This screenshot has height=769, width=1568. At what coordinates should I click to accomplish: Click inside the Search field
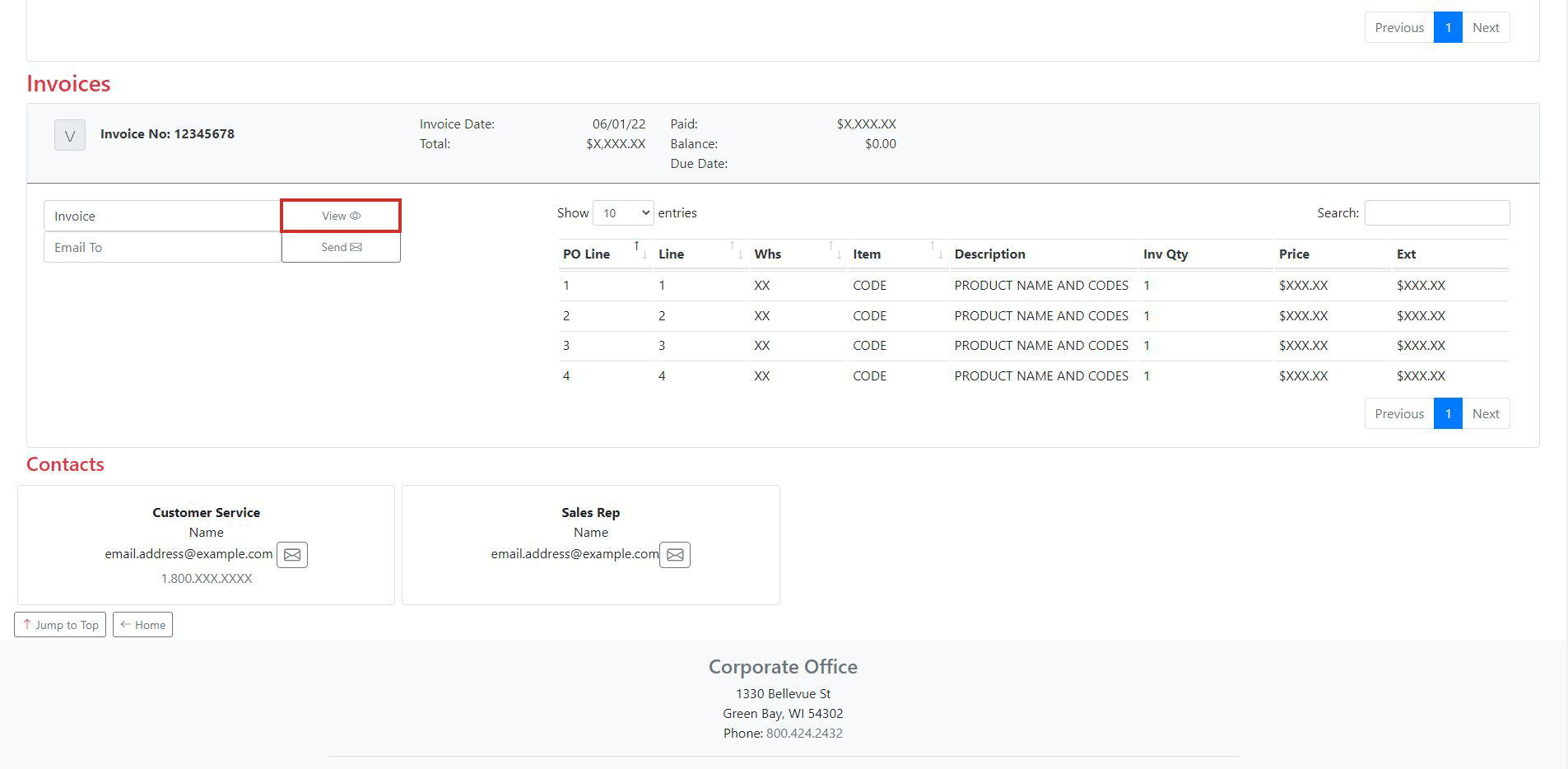[1436, 212]
